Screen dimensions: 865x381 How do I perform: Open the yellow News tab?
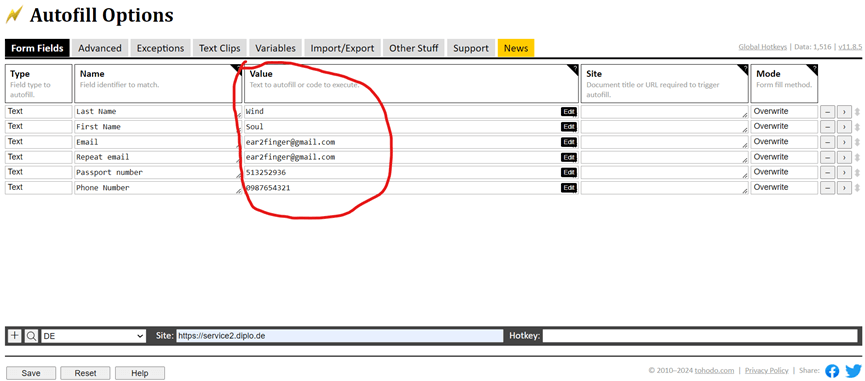pos(516,48)
